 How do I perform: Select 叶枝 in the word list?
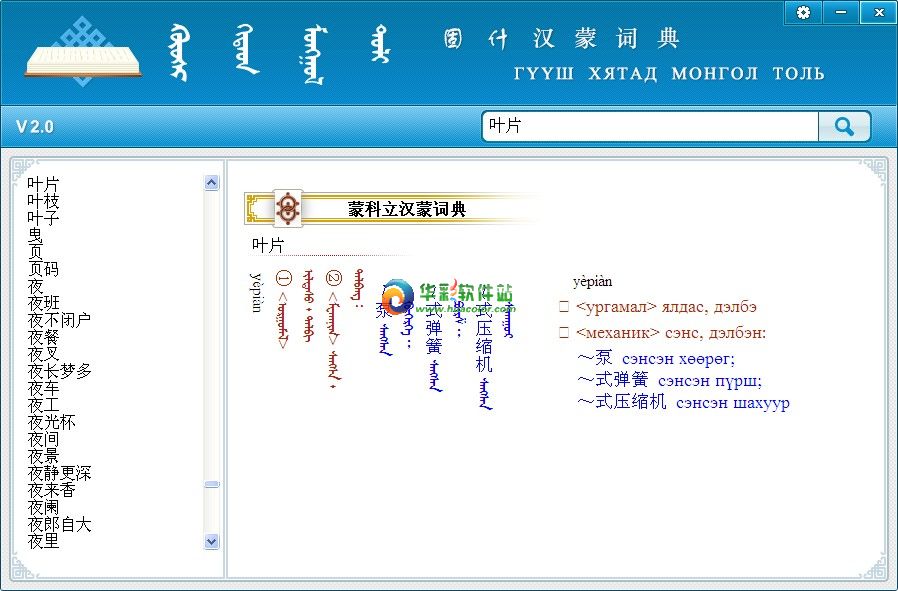click(x=43, y=202)
